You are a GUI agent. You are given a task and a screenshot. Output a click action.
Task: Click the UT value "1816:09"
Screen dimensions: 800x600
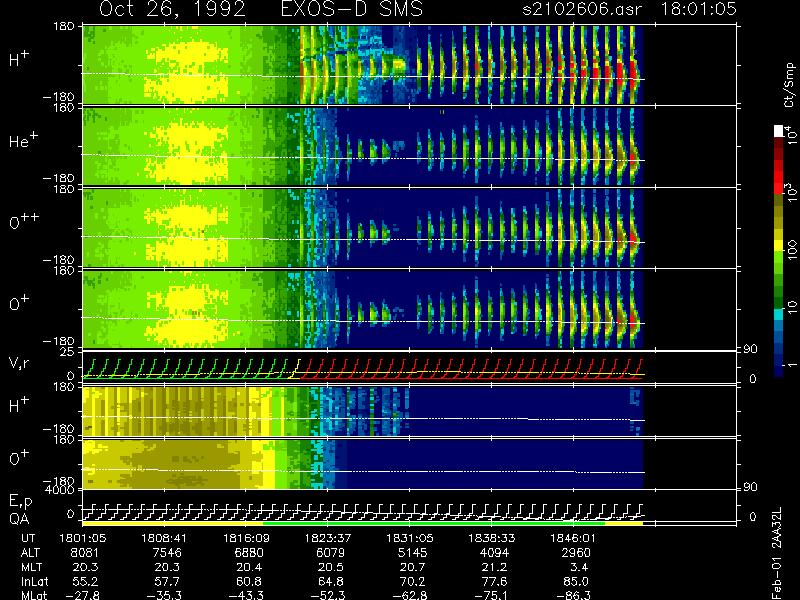246,538
